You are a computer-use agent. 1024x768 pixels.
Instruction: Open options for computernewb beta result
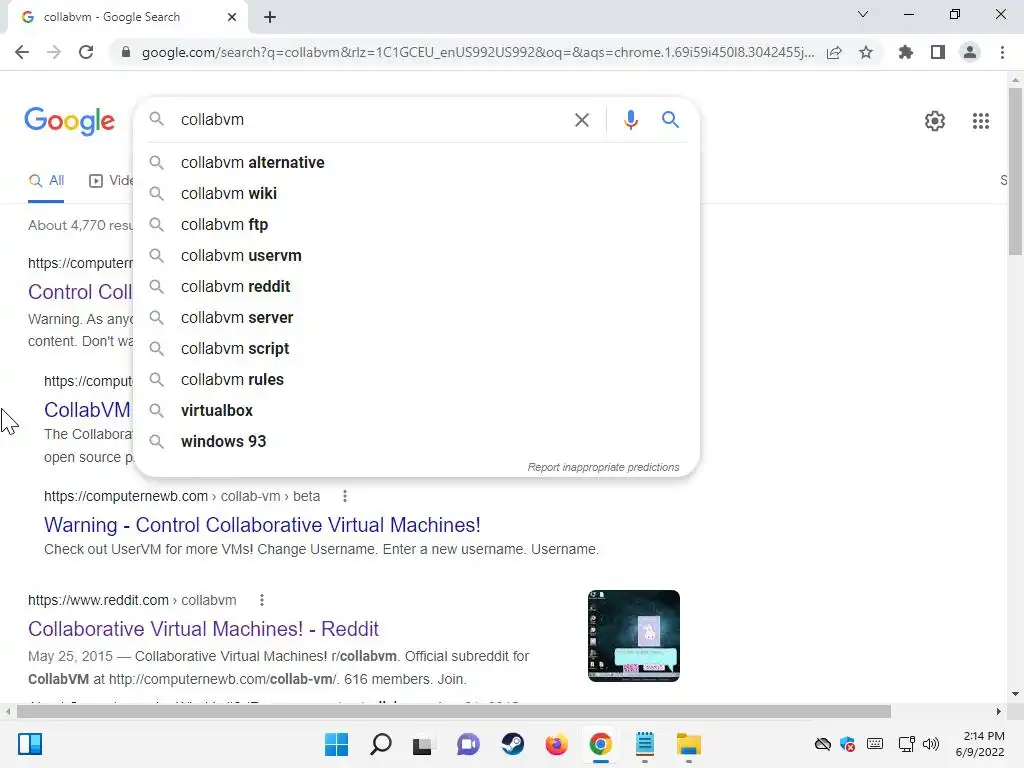(x=345, y=496)
